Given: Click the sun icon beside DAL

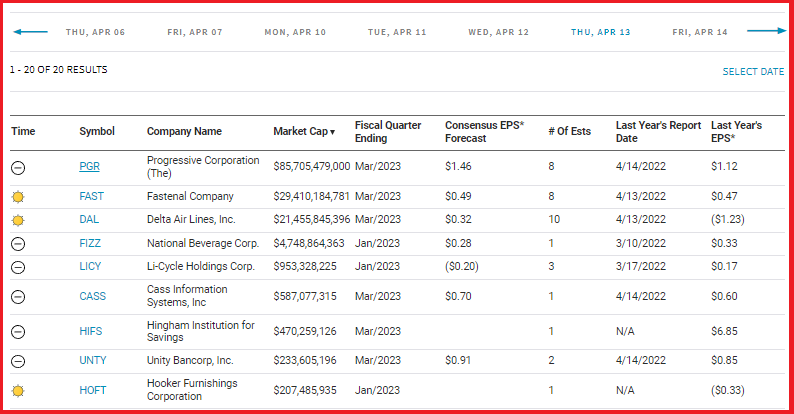Looking at the screenshot, I should 18,220.
